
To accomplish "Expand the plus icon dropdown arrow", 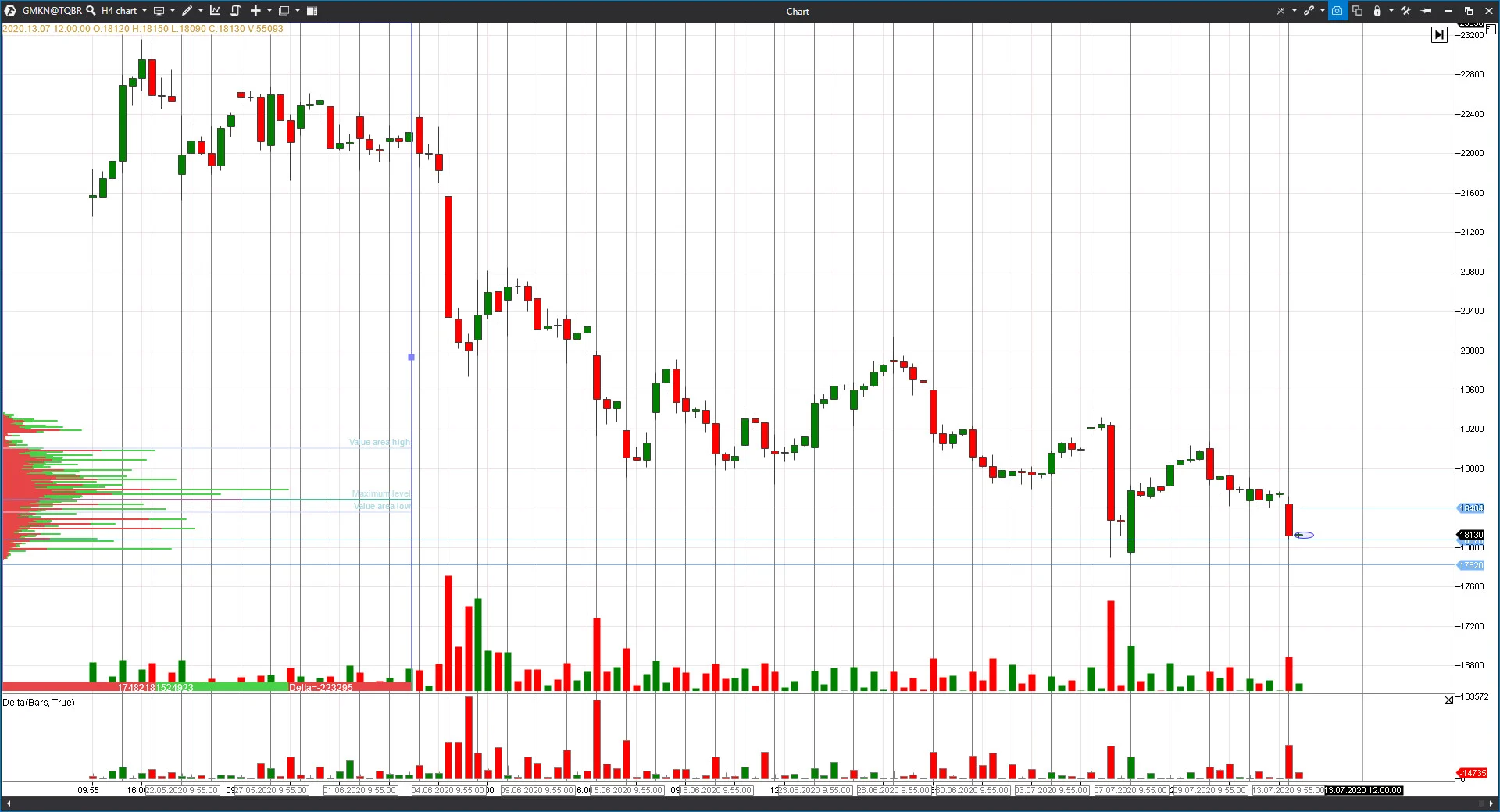I will click(270, 11).
